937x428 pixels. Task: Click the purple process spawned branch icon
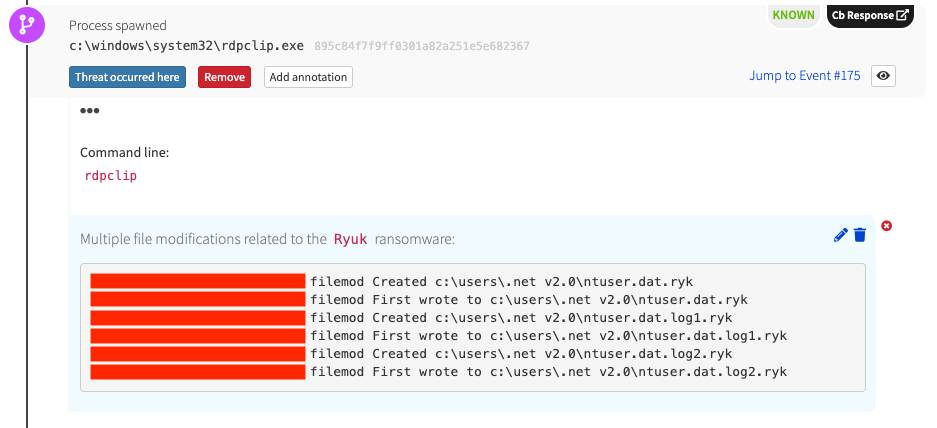[27, 26]
